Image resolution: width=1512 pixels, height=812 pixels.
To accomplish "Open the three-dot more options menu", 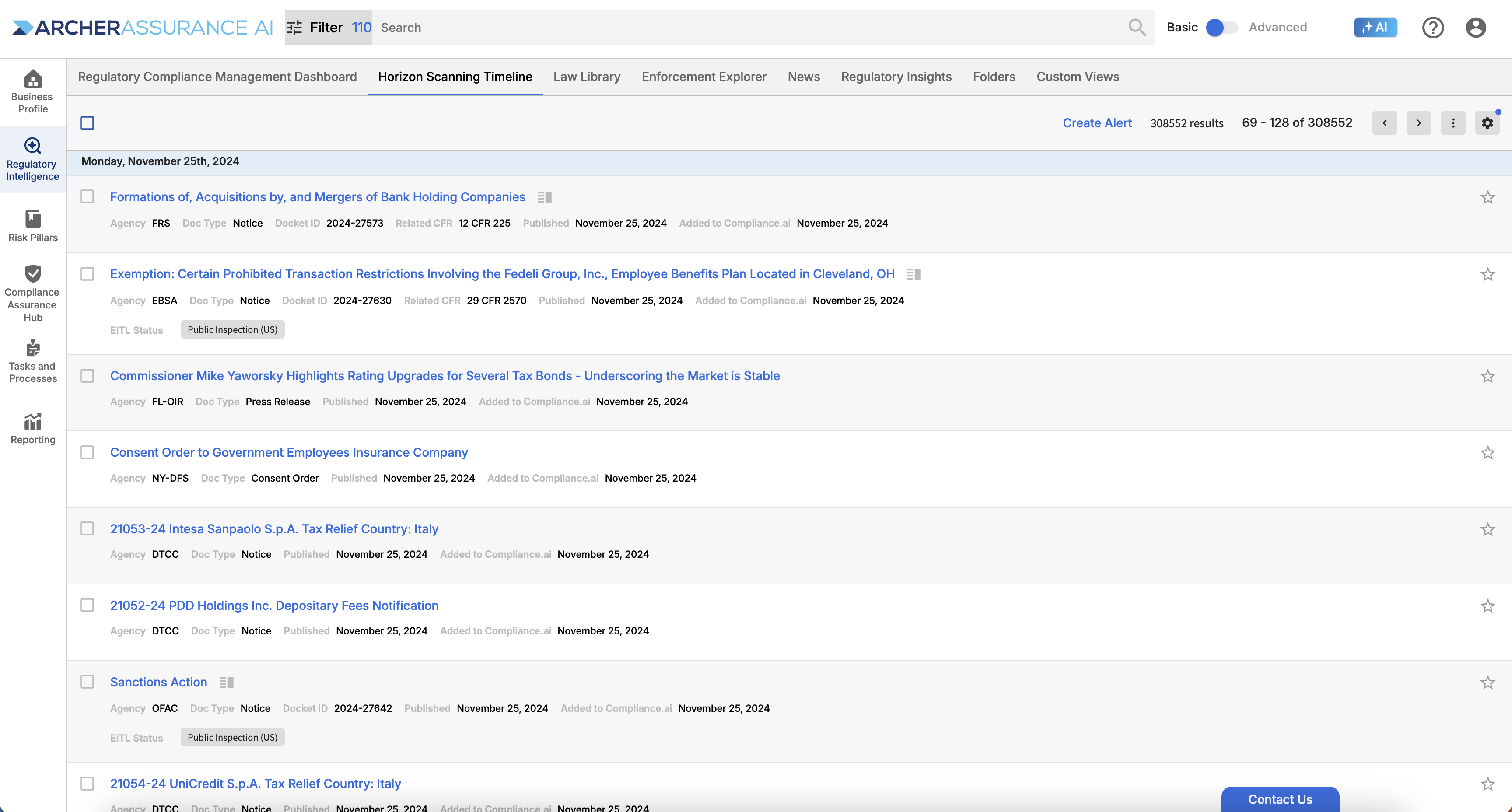I will point(1452,122).
